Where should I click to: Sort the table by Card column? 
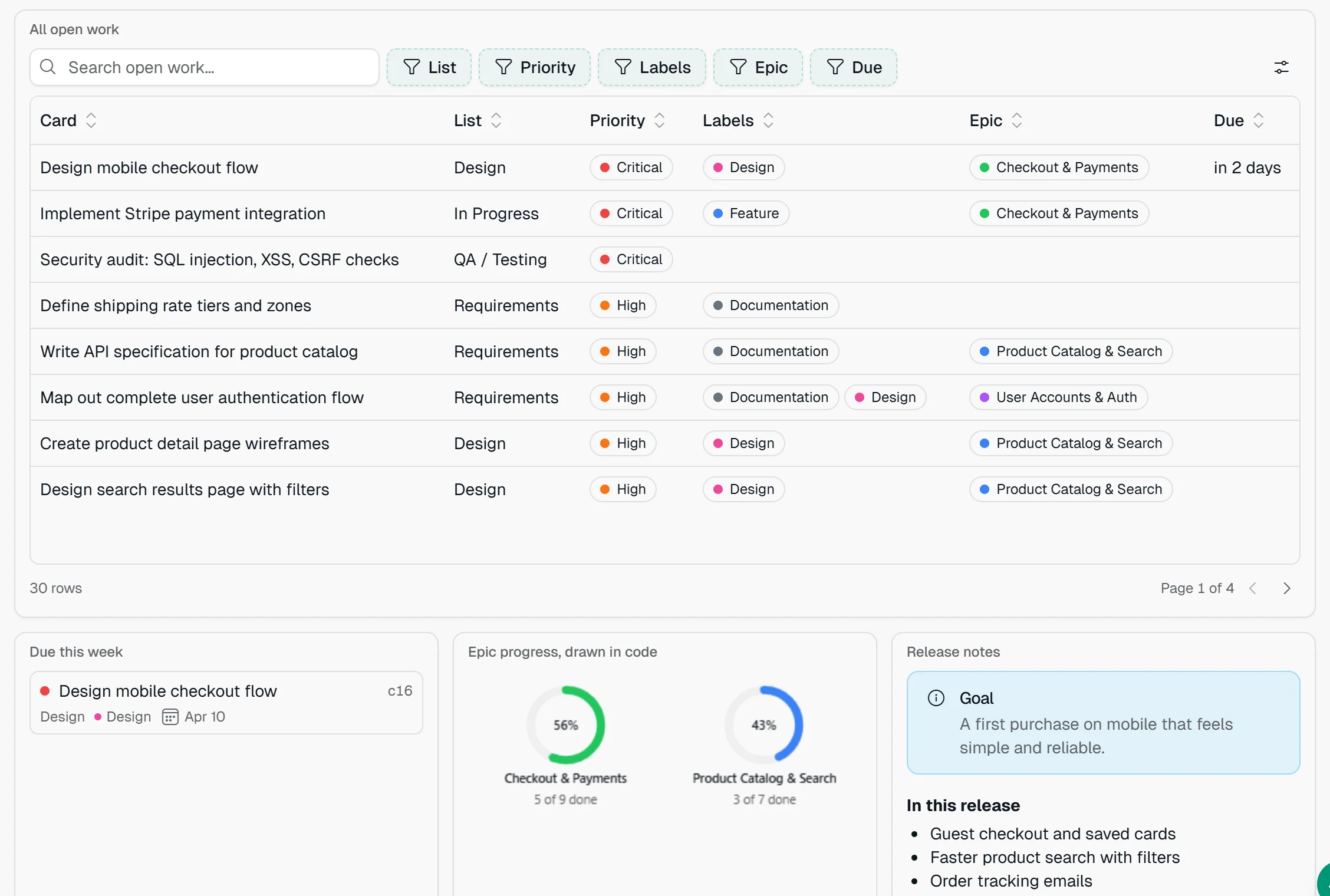[x=68, y=120]
